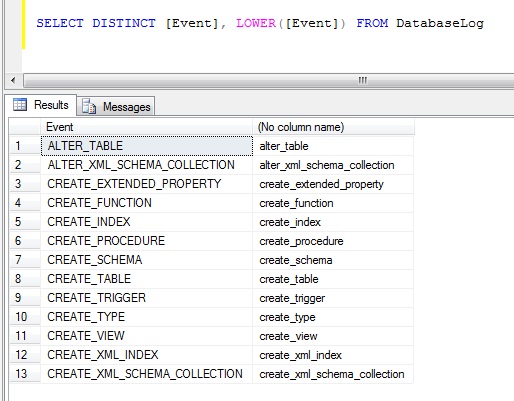
Task: Select the Results tab
Action: (x=41, y=105)
